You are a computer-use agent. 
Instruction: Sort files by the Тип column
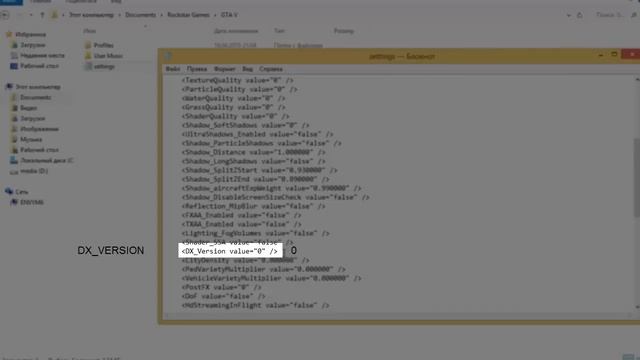pos(280,31)
